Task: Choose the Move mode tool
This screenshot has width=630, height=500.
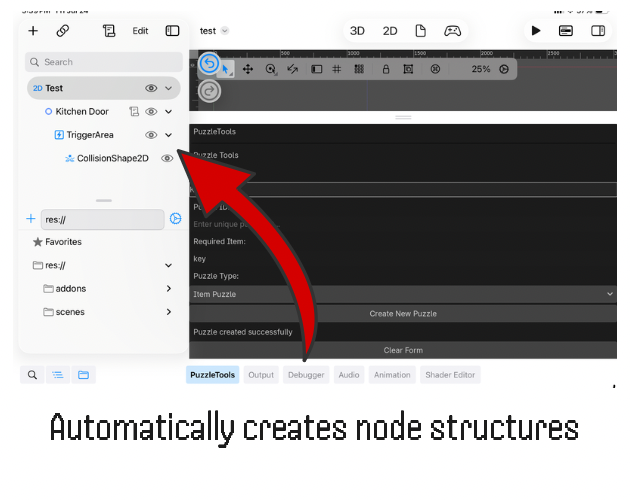Action: 248,70
